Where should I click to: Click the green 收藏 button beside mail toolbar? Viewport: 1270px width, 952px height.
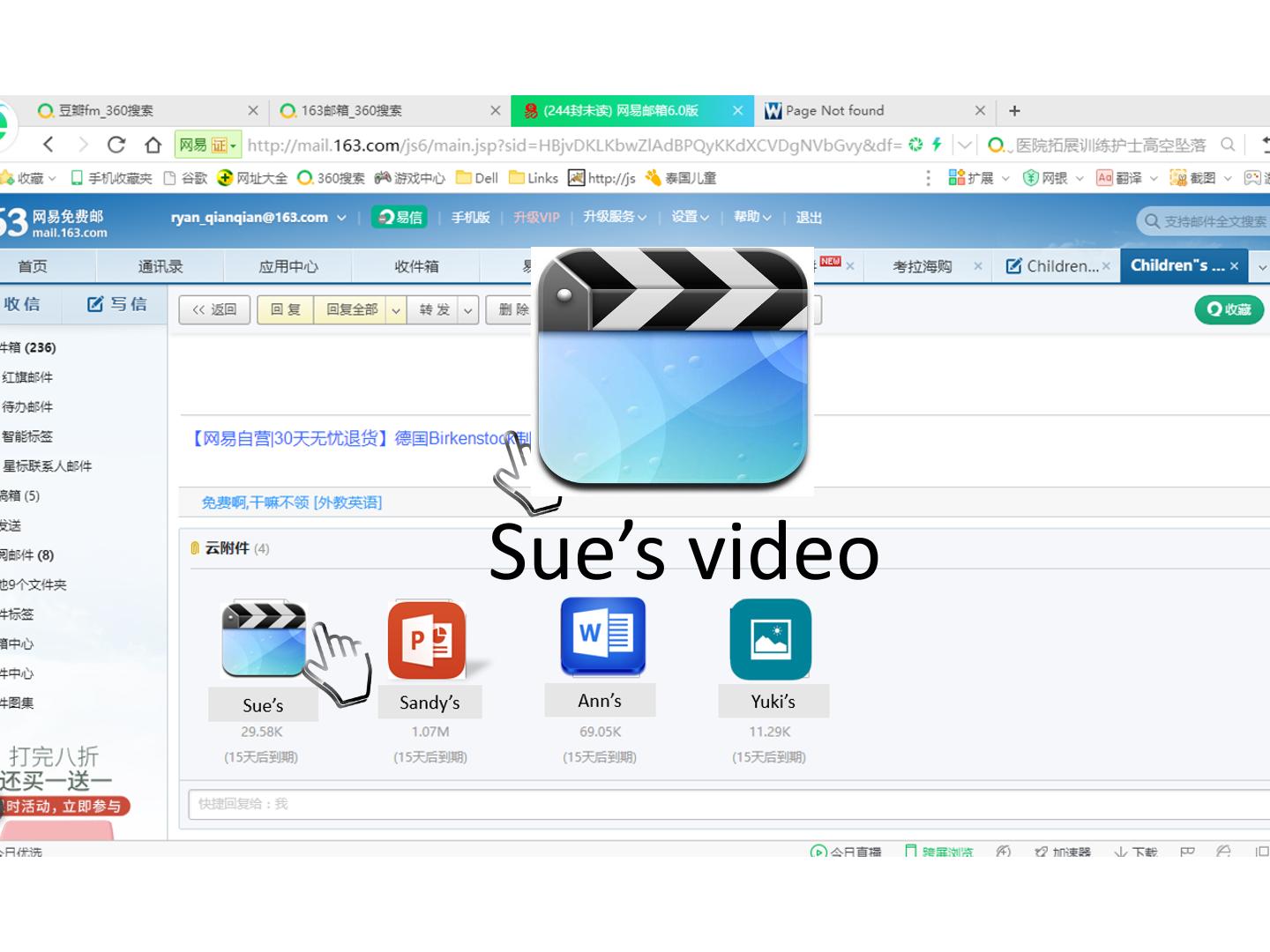click(x=1229, y=309)
